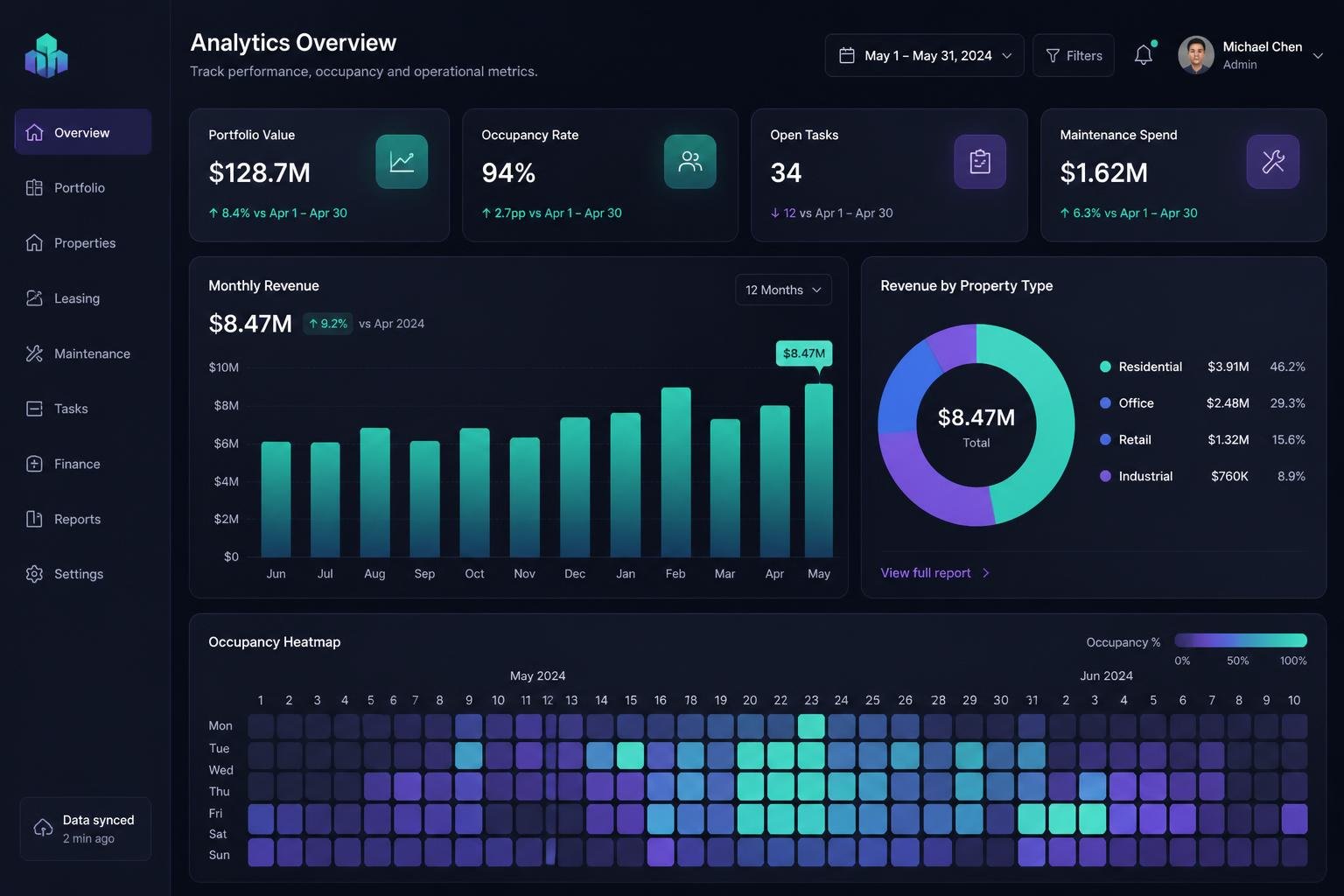Click the Jun revenue bar
The width and height of the screenshot is (1344, 896).
[276, 499]
